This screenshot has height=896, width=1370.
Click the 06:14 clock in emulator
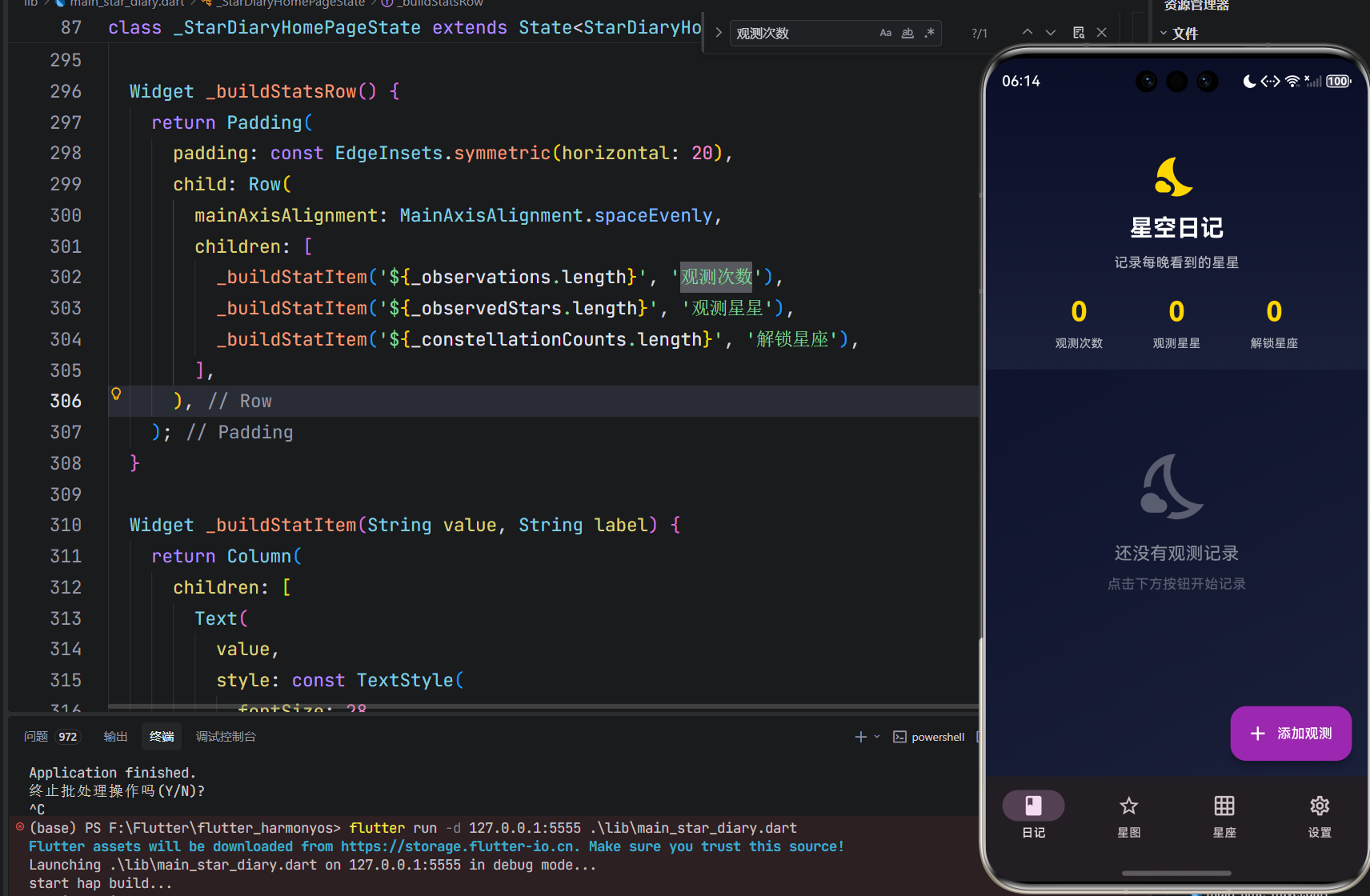click(1021, 82)
